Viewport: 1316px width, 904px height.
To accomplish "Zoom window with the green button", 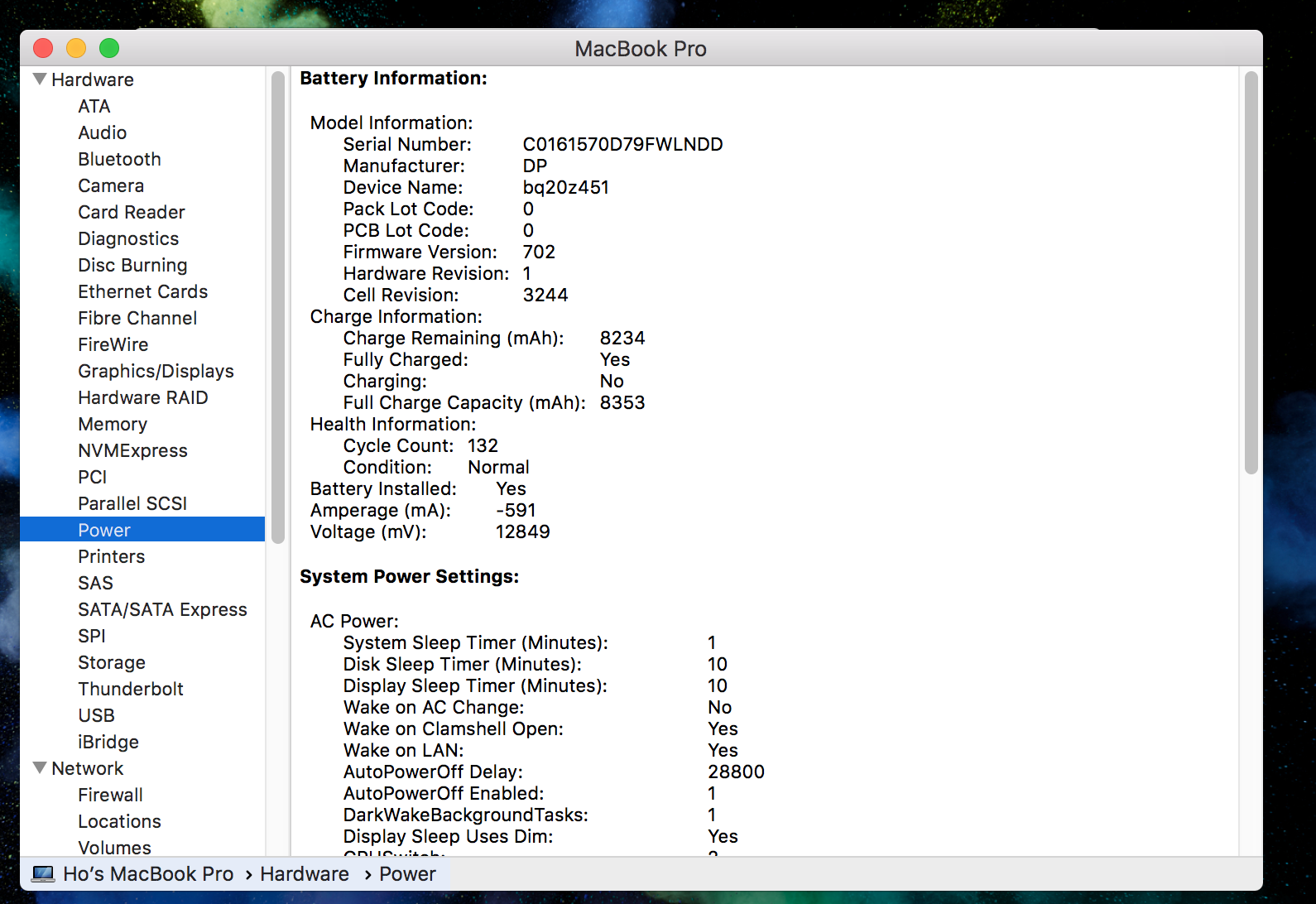I will 109,48.
